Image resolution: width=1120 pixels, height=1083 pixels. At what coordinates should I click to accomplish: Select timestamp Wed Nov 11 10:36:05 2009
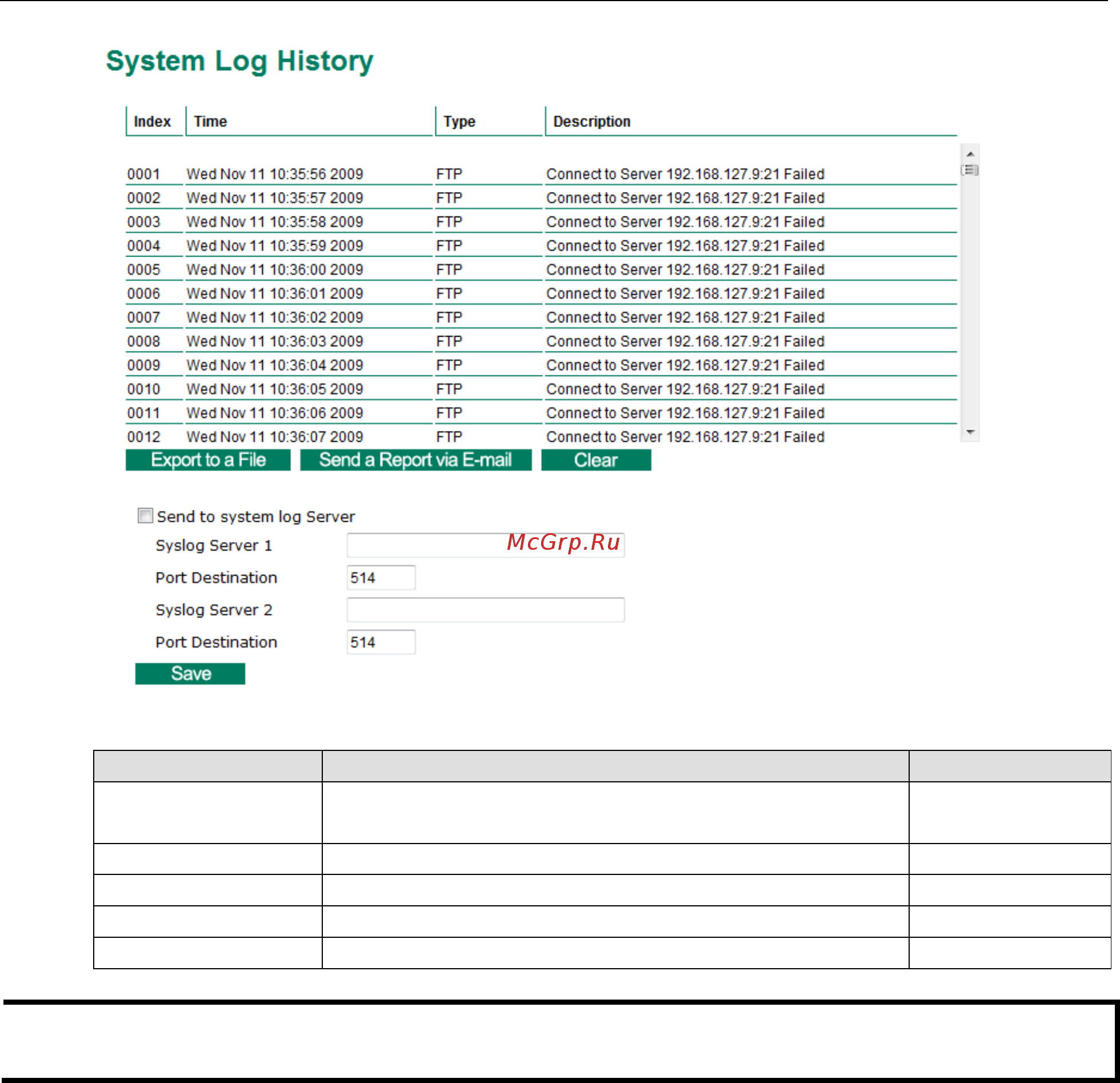(x=275, y=389)
